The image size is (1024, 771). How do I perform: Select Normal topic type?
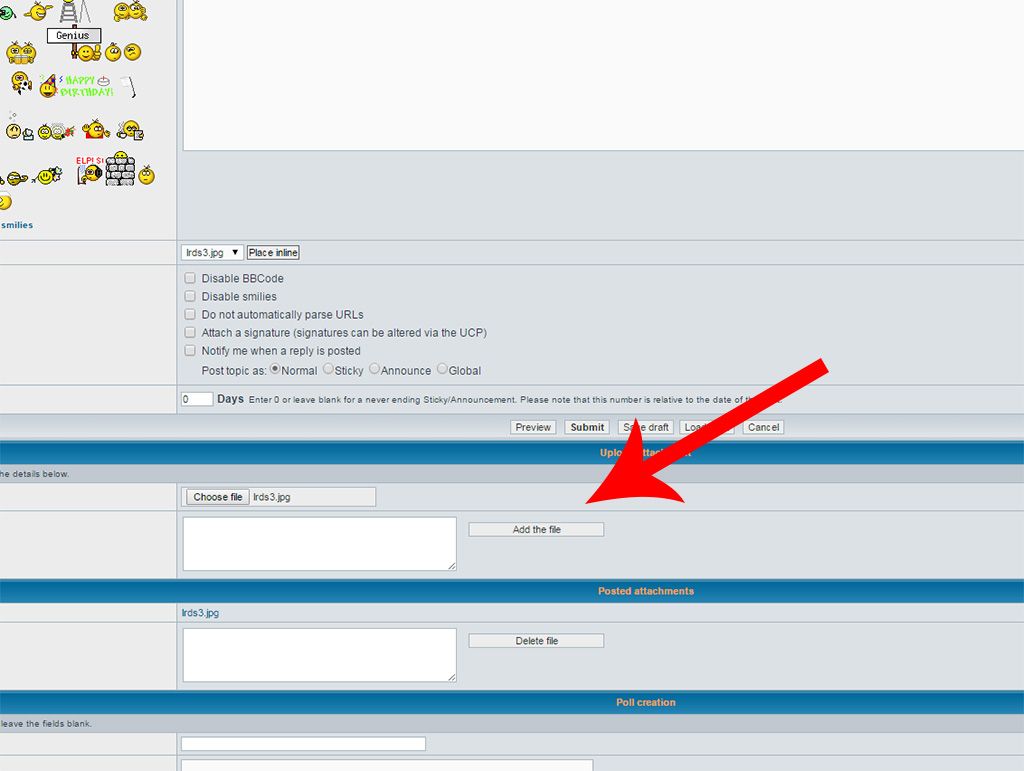point(276,369)
